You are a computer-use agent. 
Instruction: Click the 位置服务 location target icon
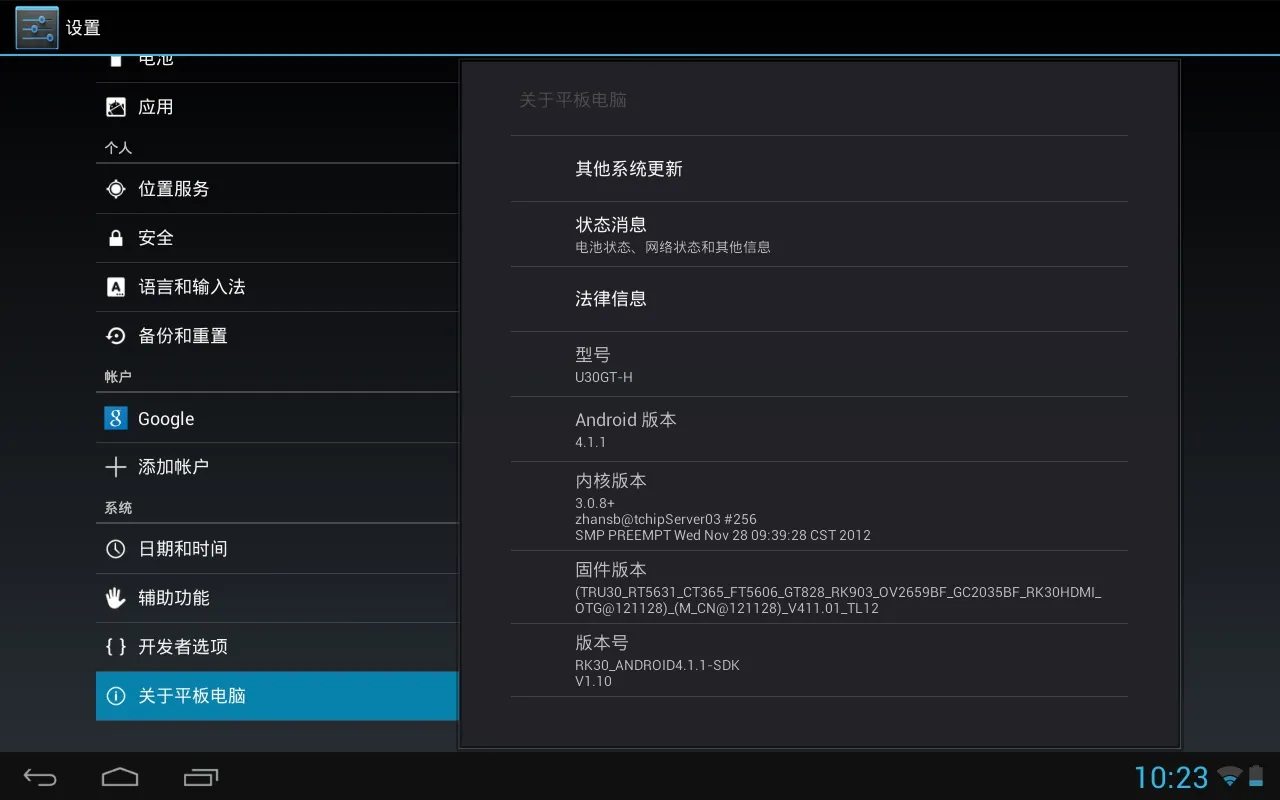[116, 189]
